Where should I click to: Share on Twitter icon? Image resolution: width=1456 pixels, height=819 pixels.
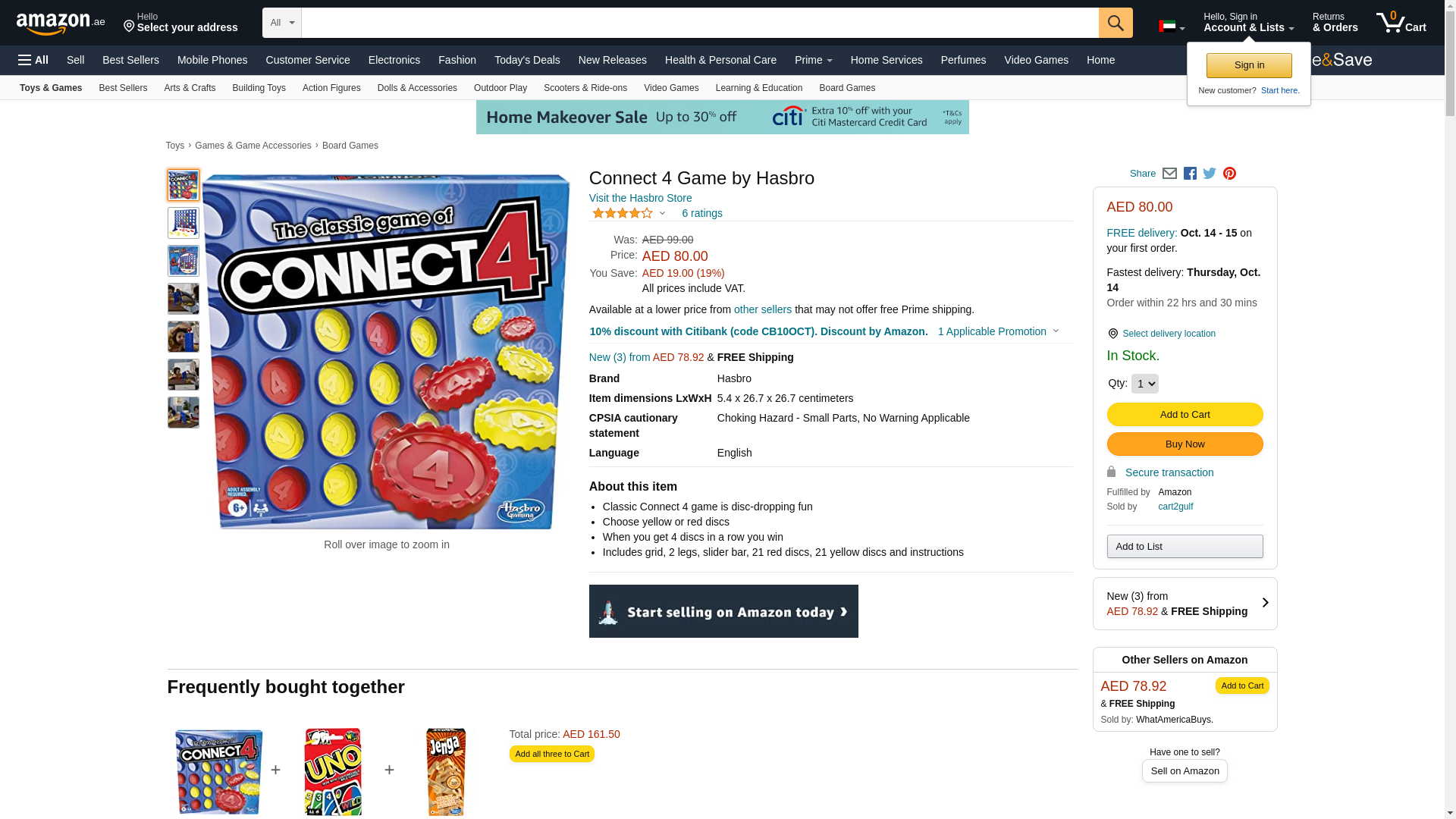point(1210,174)
